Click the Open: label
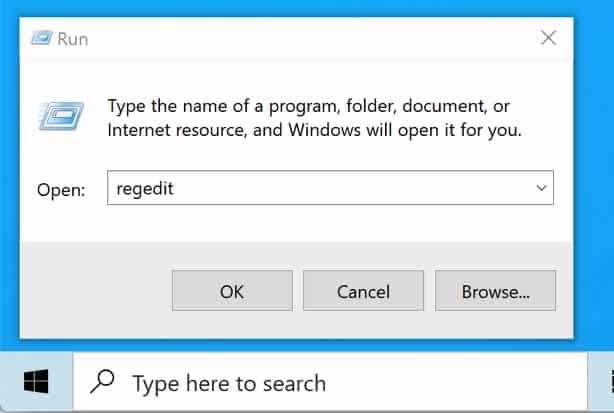614x413 pixels. click(x=61, y=190)
